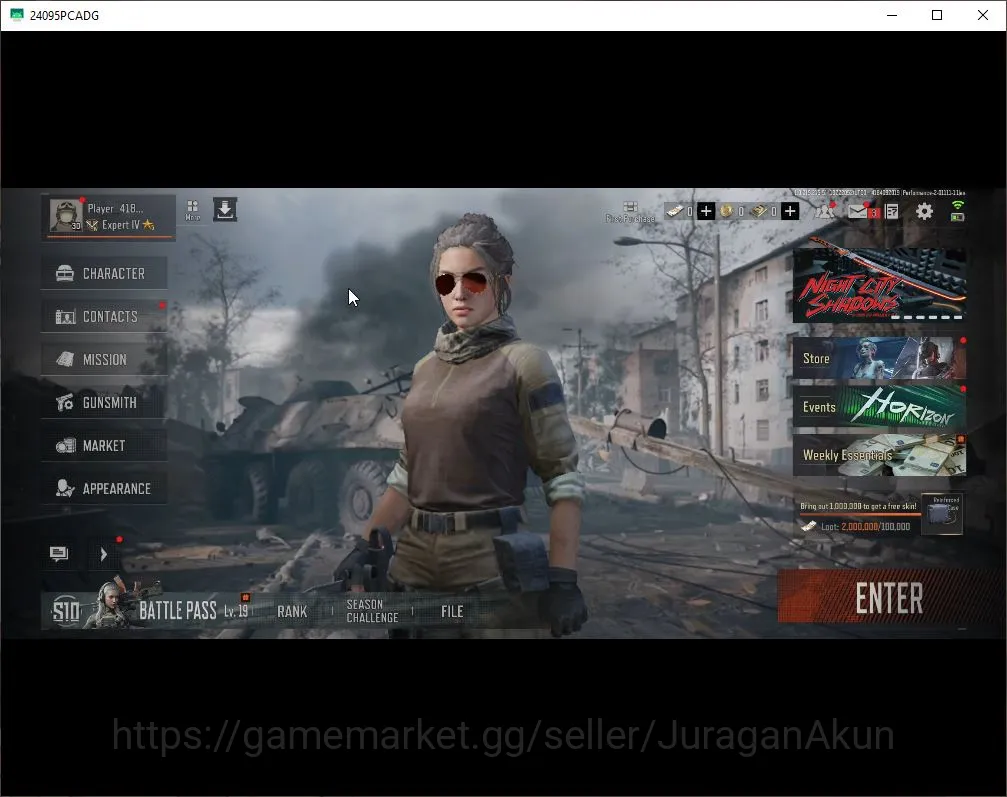Click the S10 season badge
The width and height of the screenshot is (1007, 797).
pyautogui.click(x=66, y=611)
